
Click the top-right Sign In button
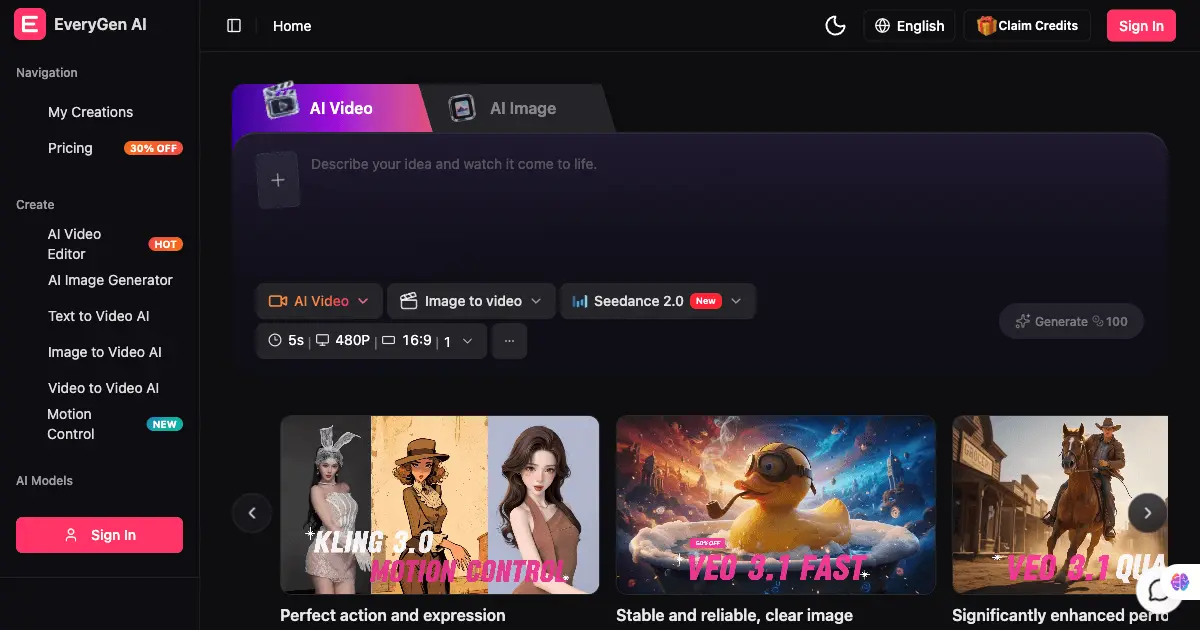click(1141, 26)
